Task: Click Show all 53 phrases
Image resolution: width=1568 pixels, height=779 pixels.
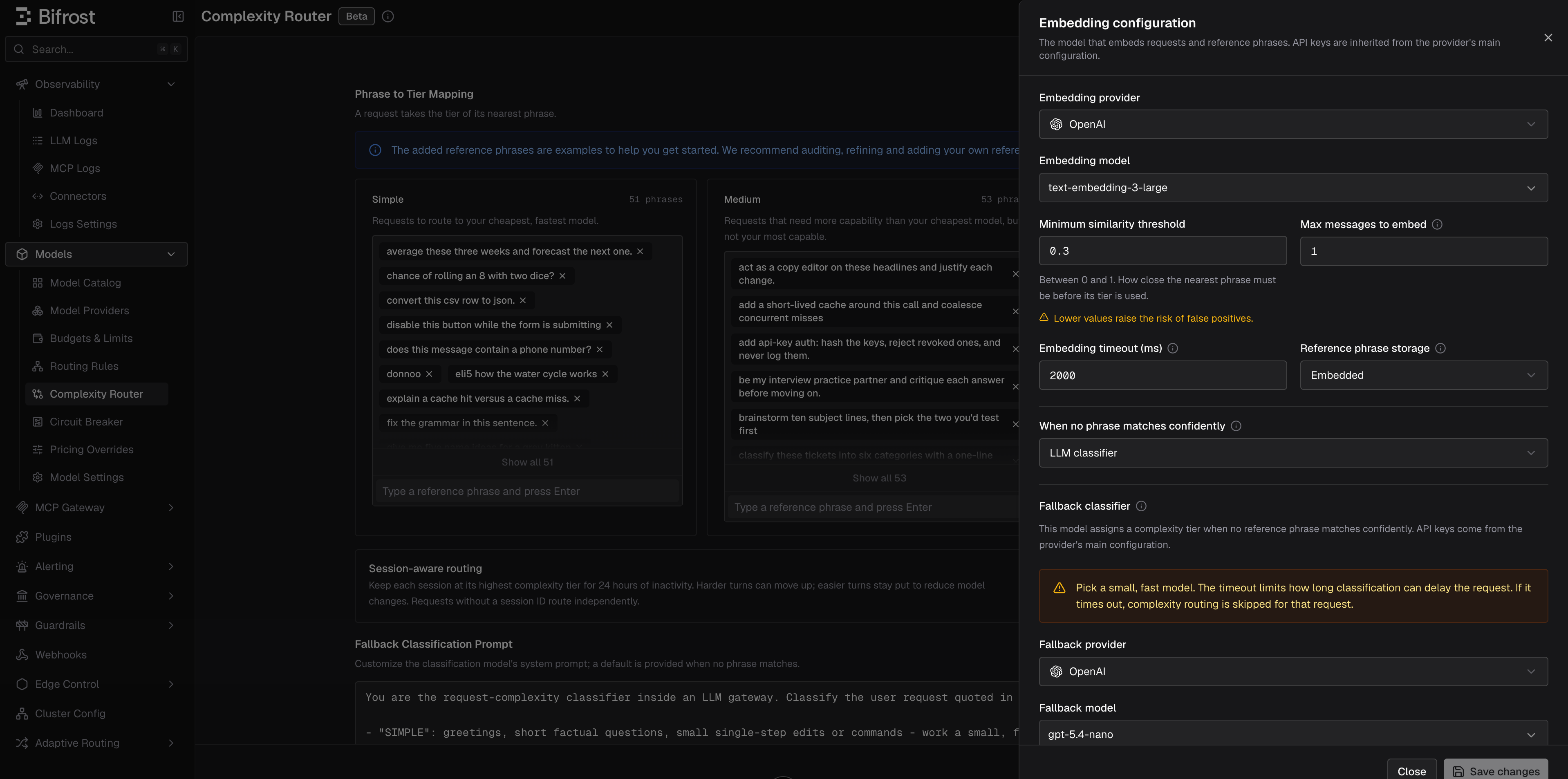Action: (879, 478)
